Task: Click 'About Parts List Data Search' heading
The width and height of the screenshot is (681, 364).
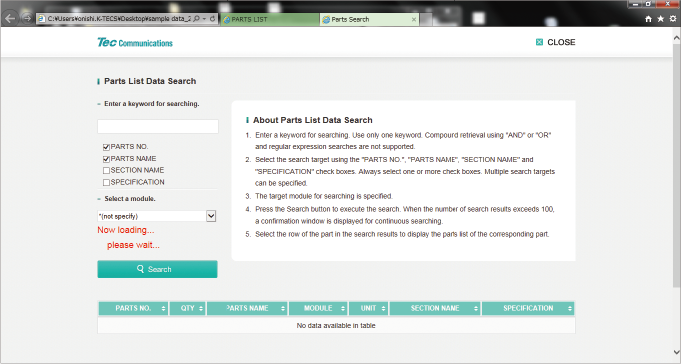Action: (x=313, y=120)
